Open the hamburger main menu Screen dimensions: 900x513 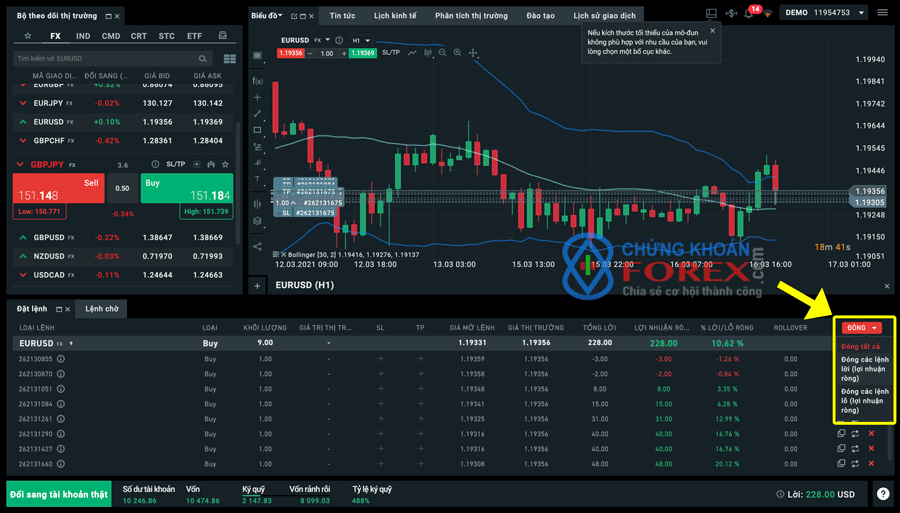[883, 12]
